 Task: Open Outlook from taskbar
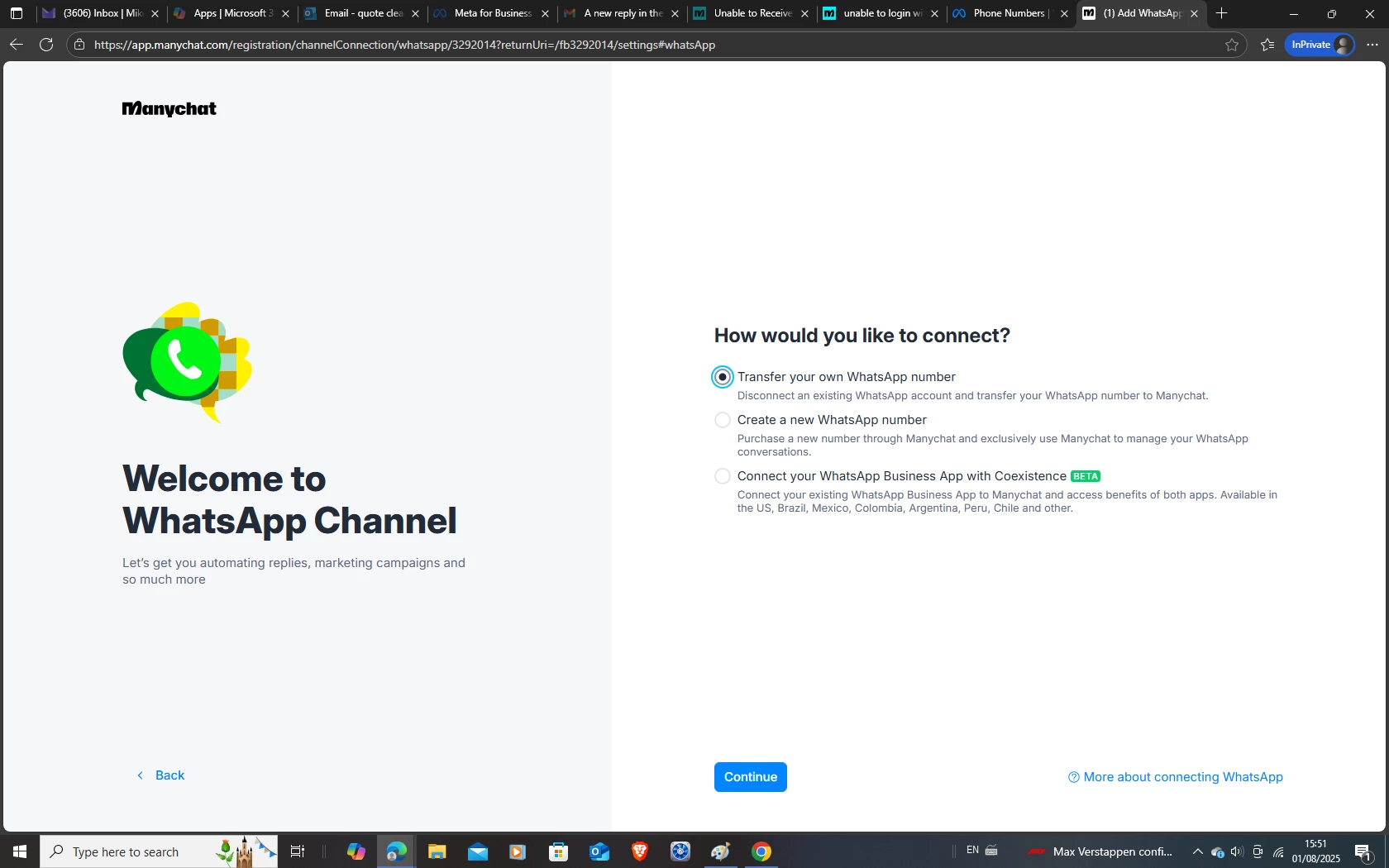coord(599,851)
